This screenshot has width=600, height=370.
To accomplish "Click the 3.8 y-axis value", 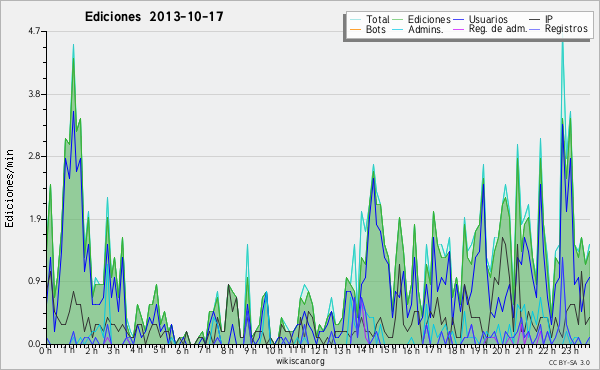I will (x=34, y=94).
